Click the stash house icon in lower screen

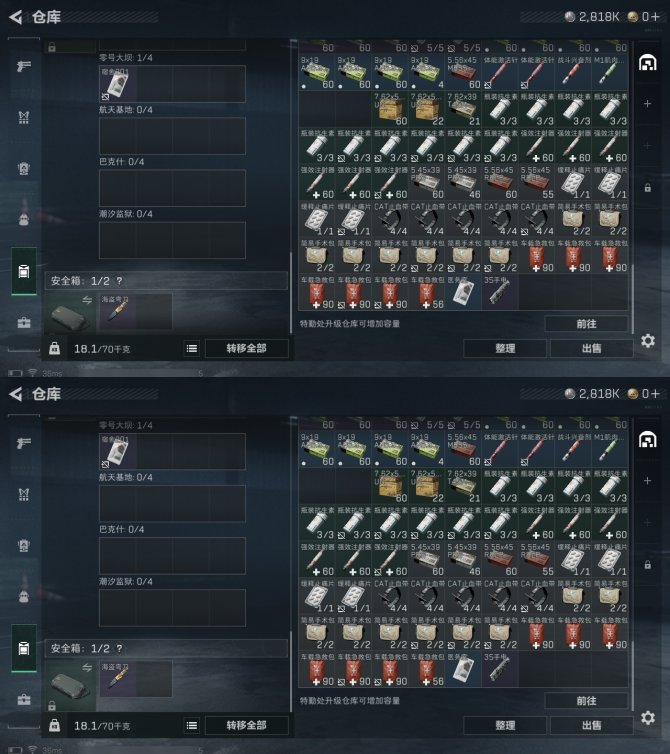tap(647, 440)
